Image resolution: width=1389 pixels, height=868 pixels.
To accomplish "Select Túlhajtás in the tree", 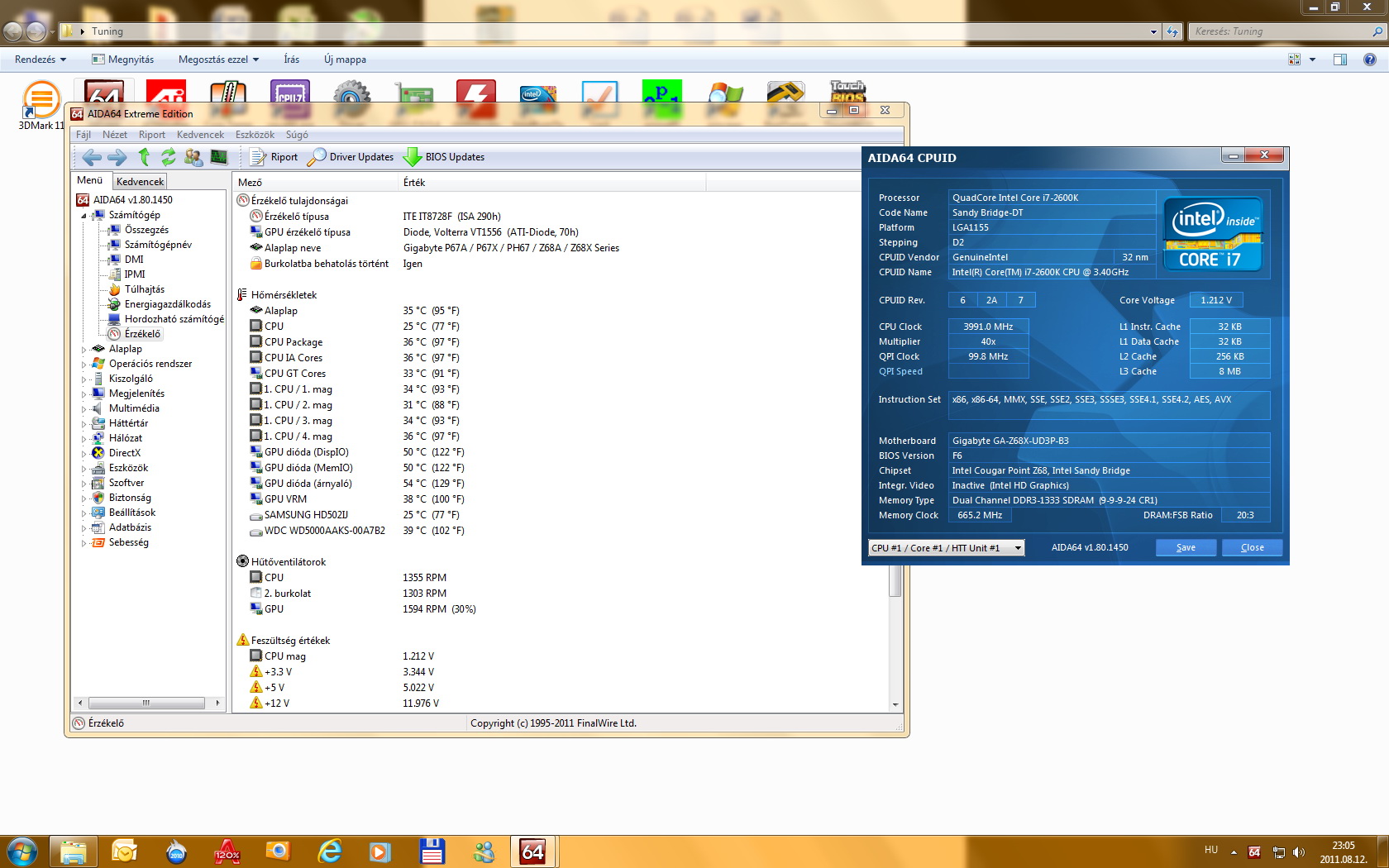I will pos(145,289).
